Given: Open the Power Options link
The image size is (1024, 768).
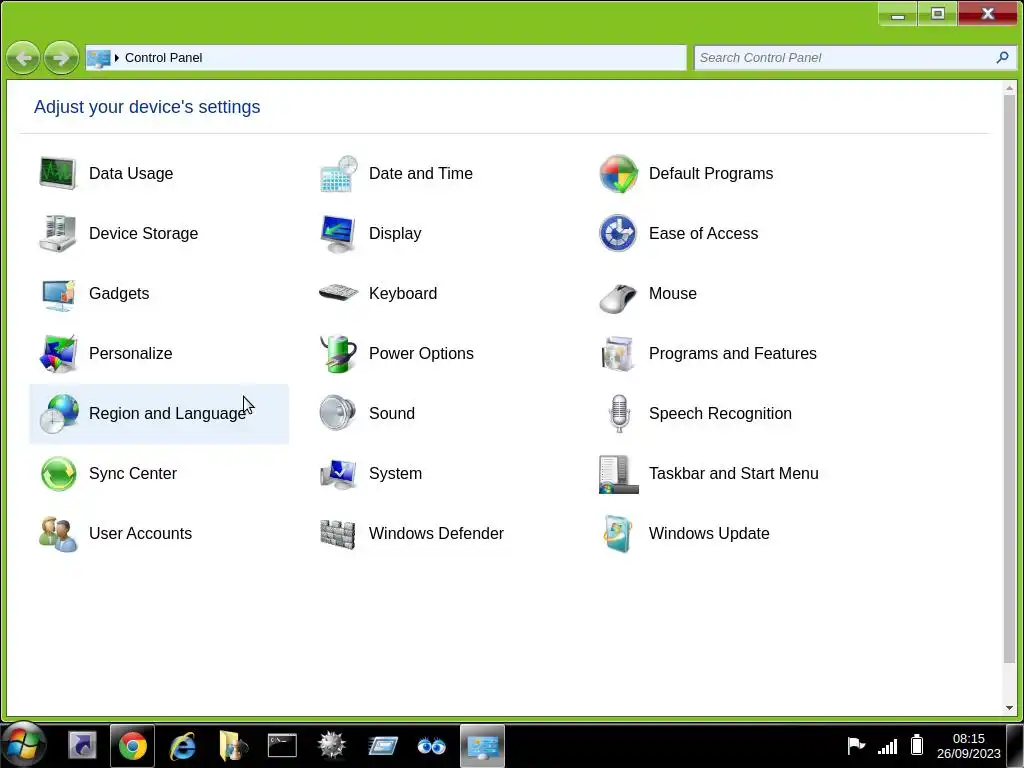Looking at the screenshot, I should [x=421, y=353].
